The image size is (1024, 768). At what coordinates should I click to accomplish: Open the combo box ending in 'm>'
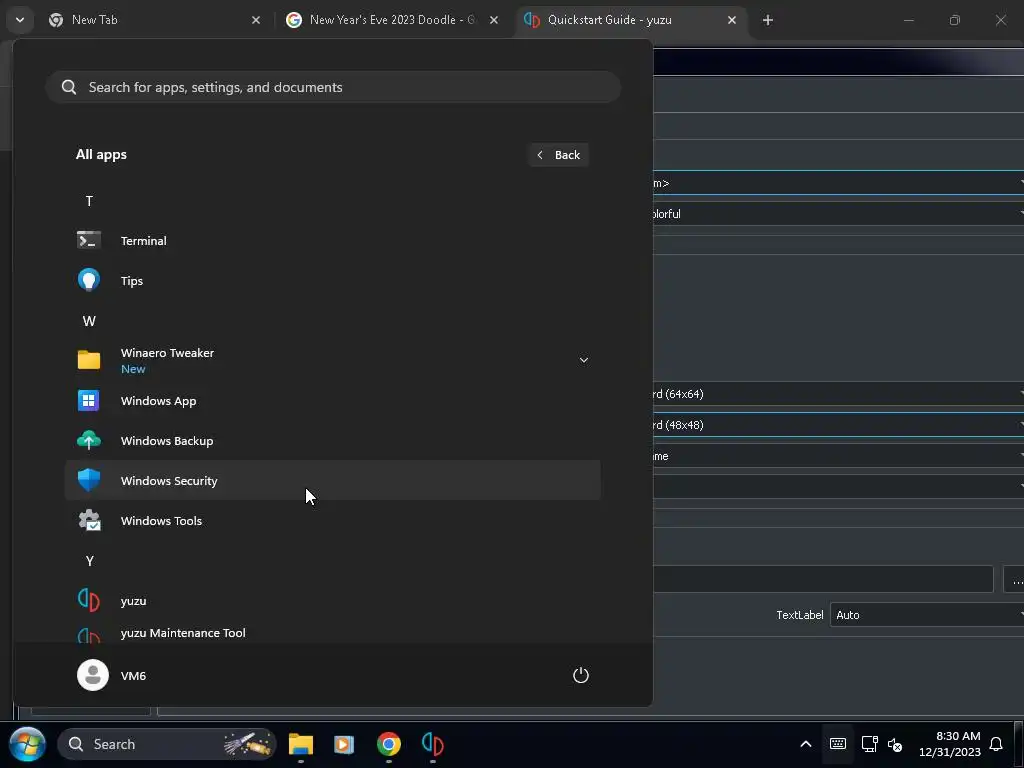839,183
